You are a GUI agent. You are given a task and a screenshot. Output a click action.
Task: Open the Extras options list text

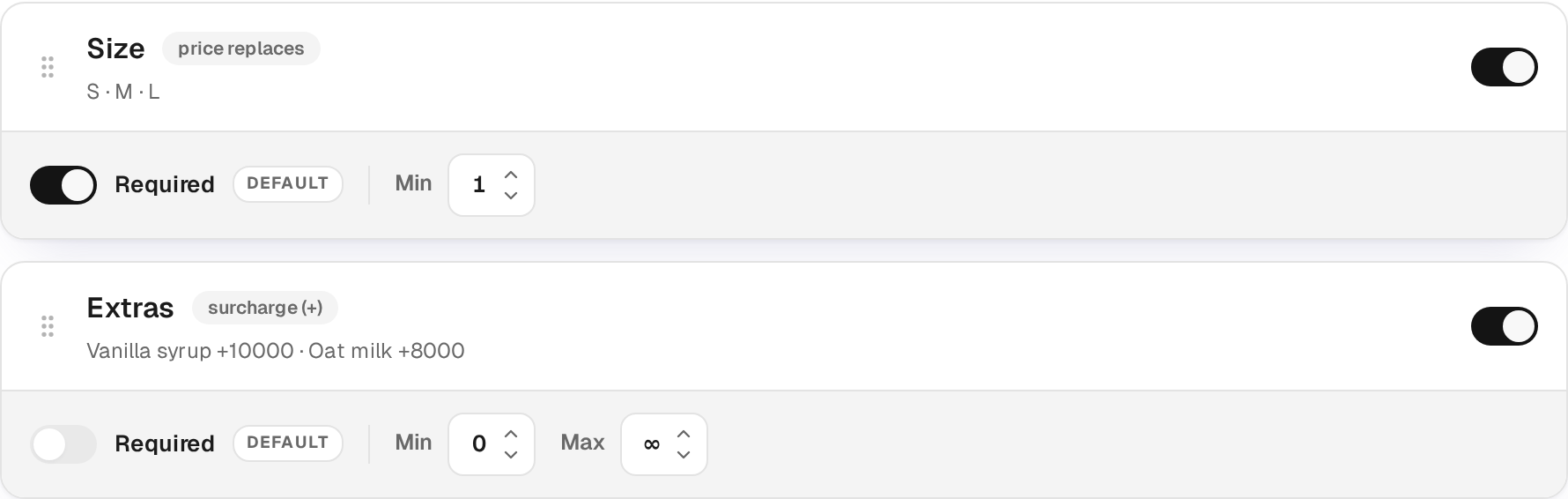pyautogui.click(x=276, y=351)
